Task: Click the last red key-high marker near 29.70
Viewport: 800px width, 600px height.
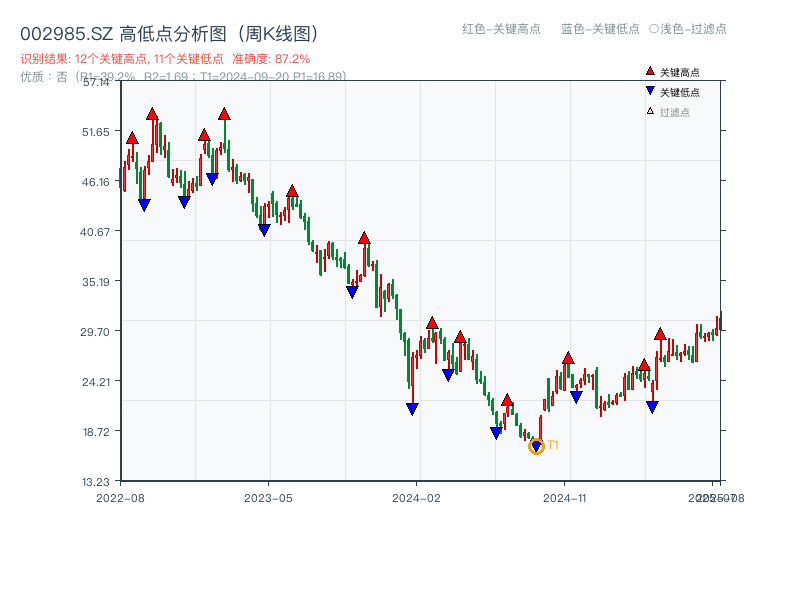Action: 660,334
